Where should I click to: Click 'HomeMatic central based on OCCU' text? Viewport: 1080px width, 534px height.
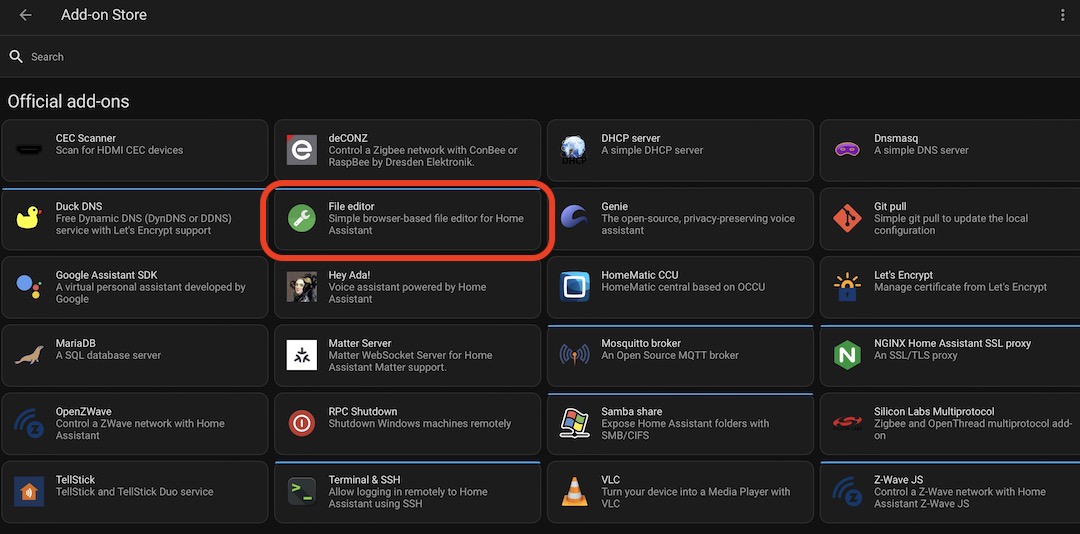point(683,287)
